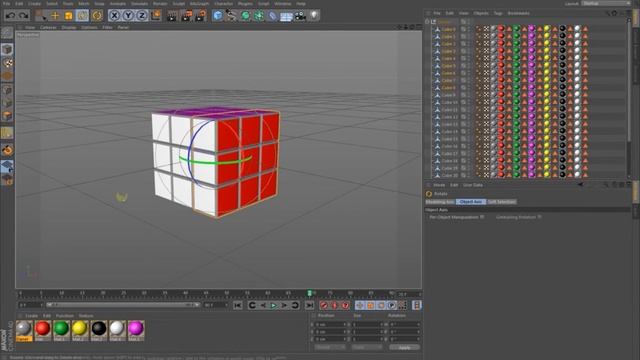This screenshot has height=360, width=640.
Task: Toggle Rotation keyframe recording
Action: (381, 305)
